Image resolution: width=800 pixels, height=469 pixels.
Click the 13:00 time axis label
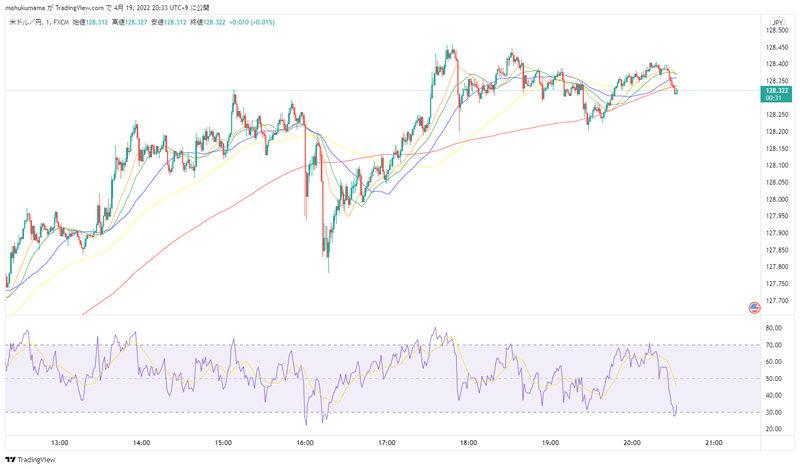tap(60, 443)
